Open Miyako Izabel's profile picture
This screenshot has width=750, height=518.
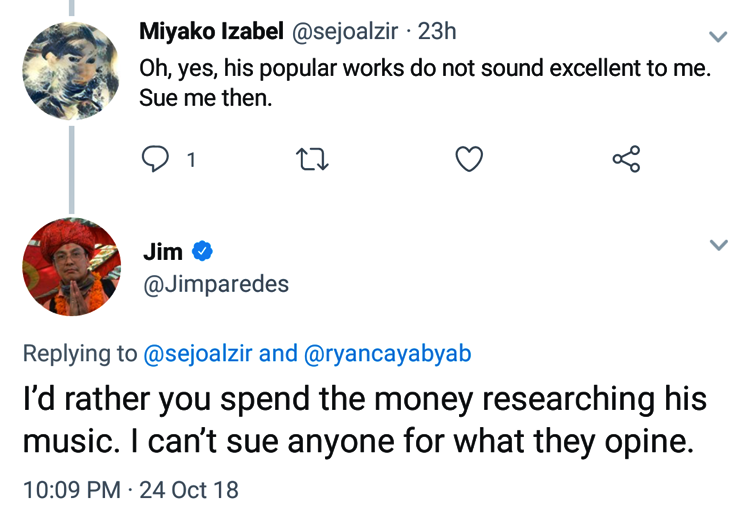70,70
